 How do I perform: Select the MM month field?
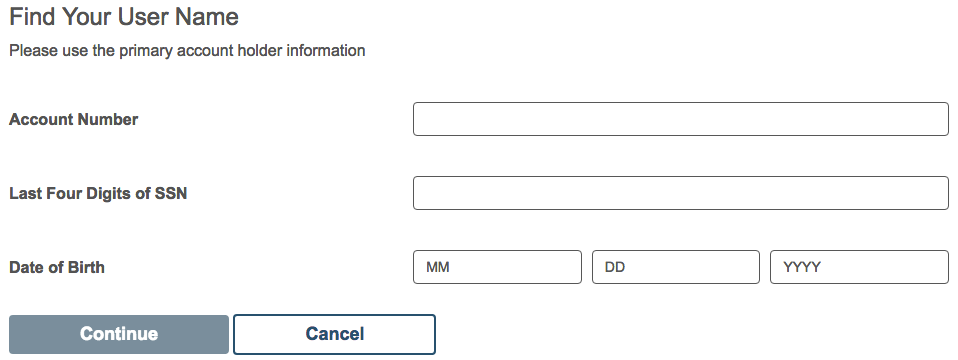coord(497,266)
